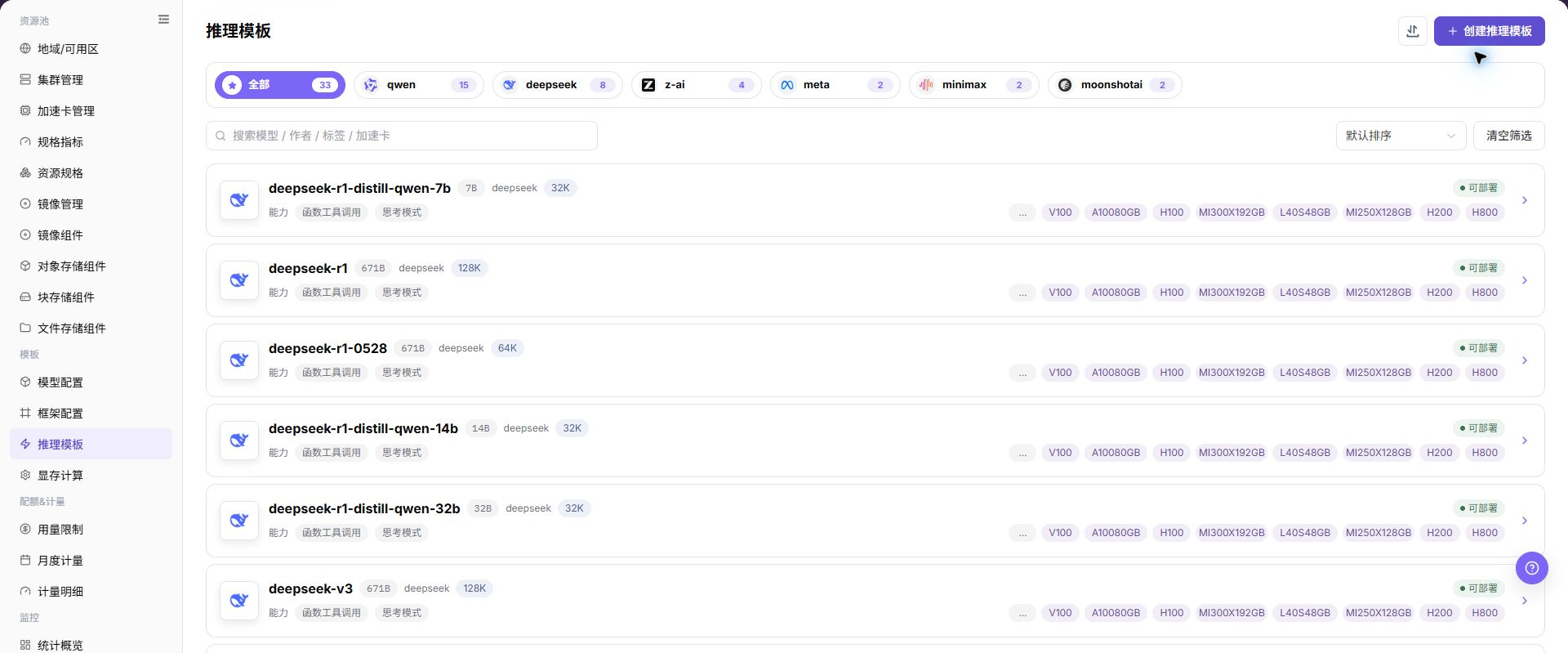The height and width of the screenshot is (653, 1568).
Task: Expand the deepseek-v3 row chevron
Action: [x=1524, y=601]
